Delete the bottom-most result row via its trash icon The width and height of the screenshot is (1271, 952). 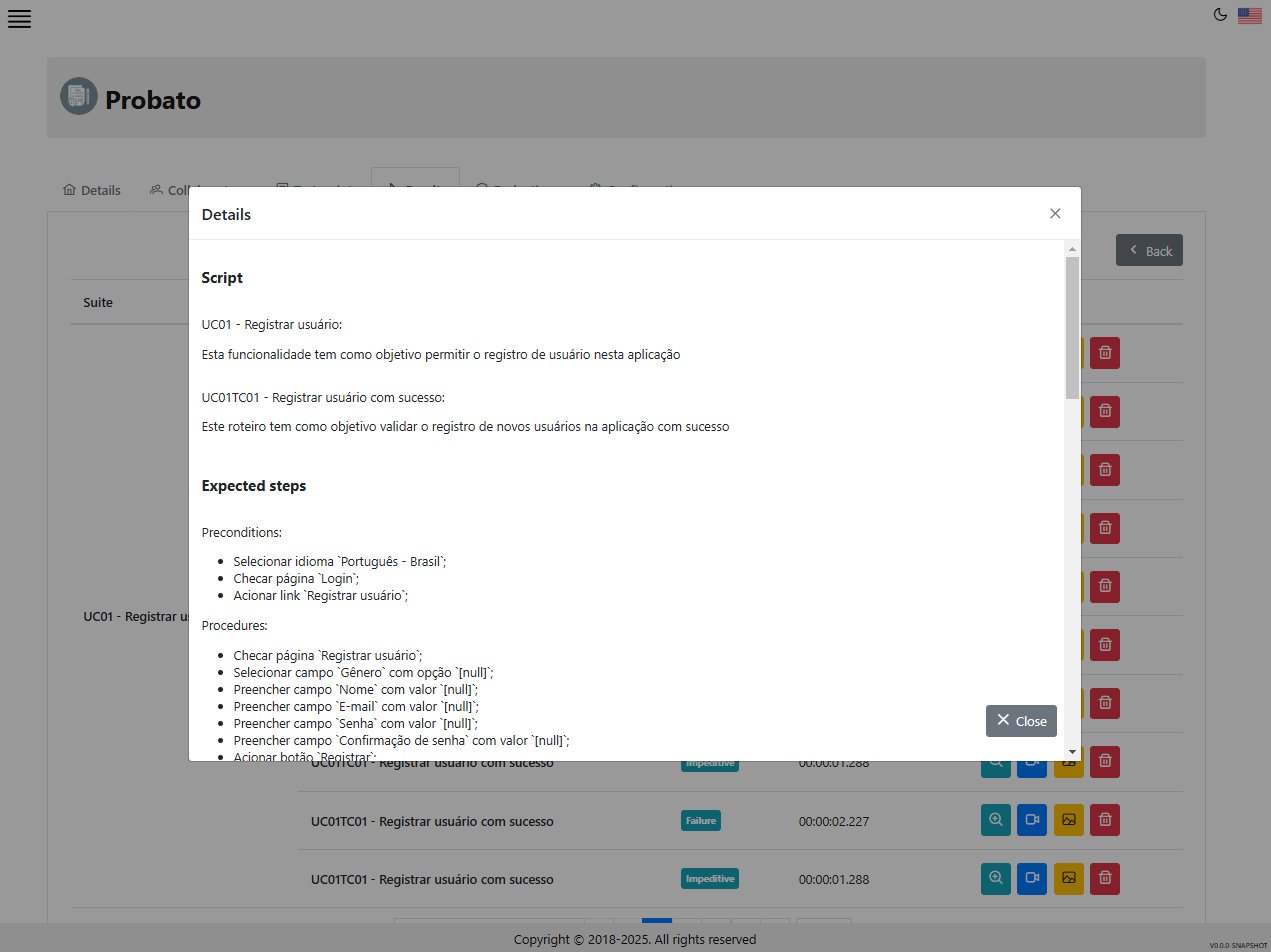click(1105, 878)
